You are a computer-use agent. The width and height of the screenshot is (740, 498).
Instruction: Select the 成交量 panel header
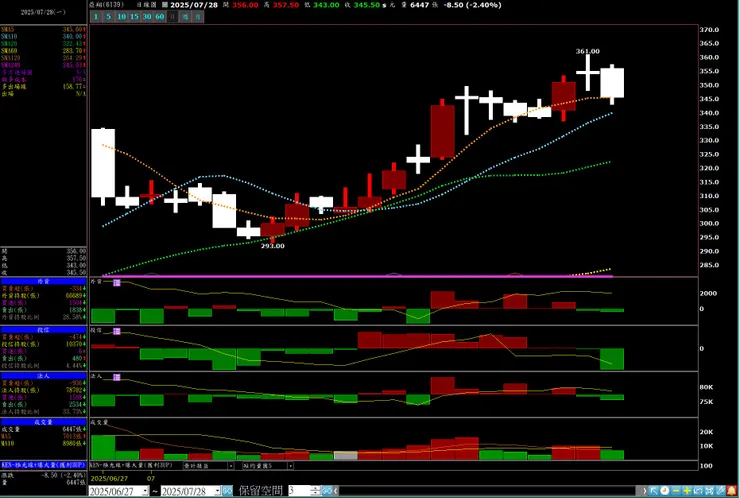pos(43,422)
